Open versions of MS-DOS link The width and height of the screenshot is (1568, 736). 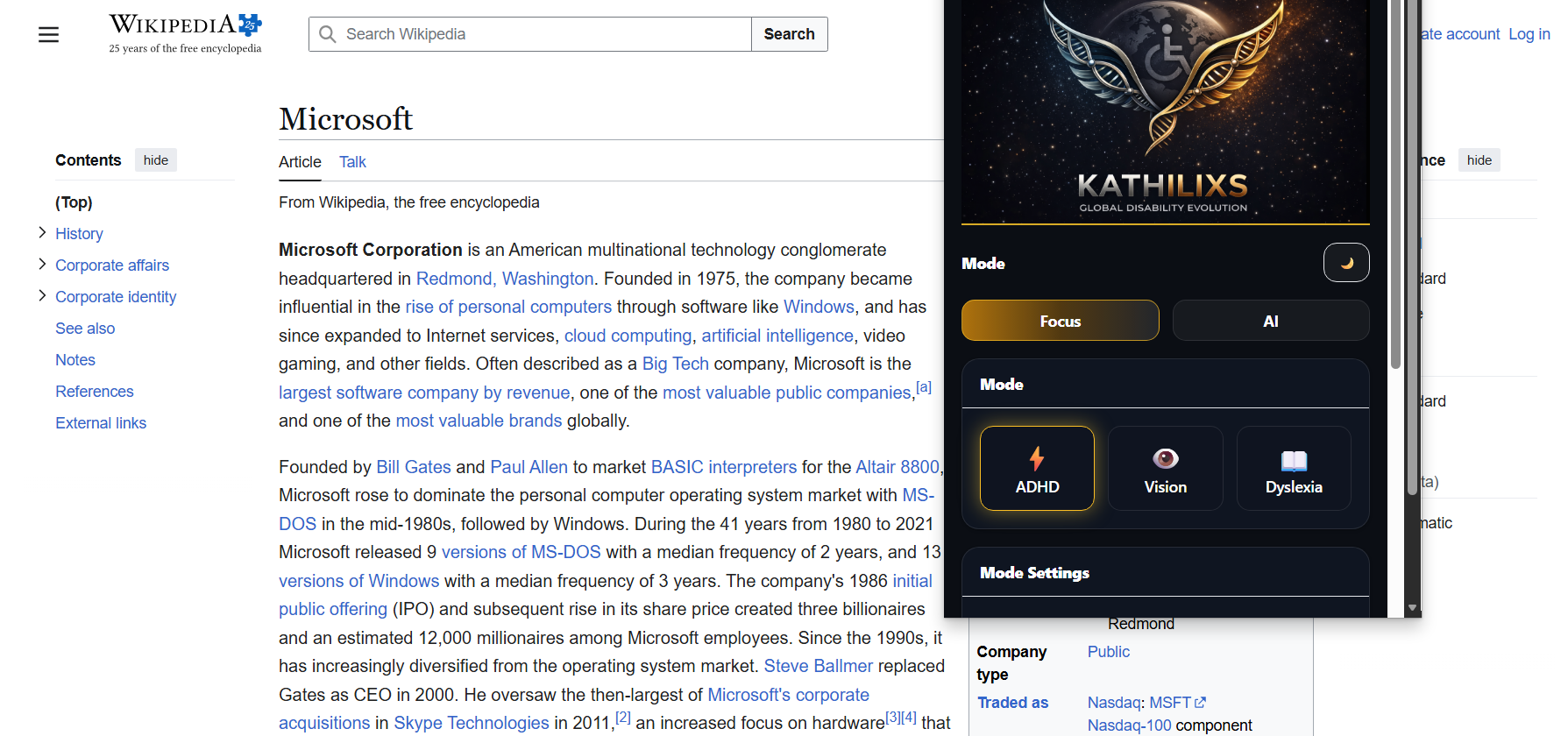[521, 552]
